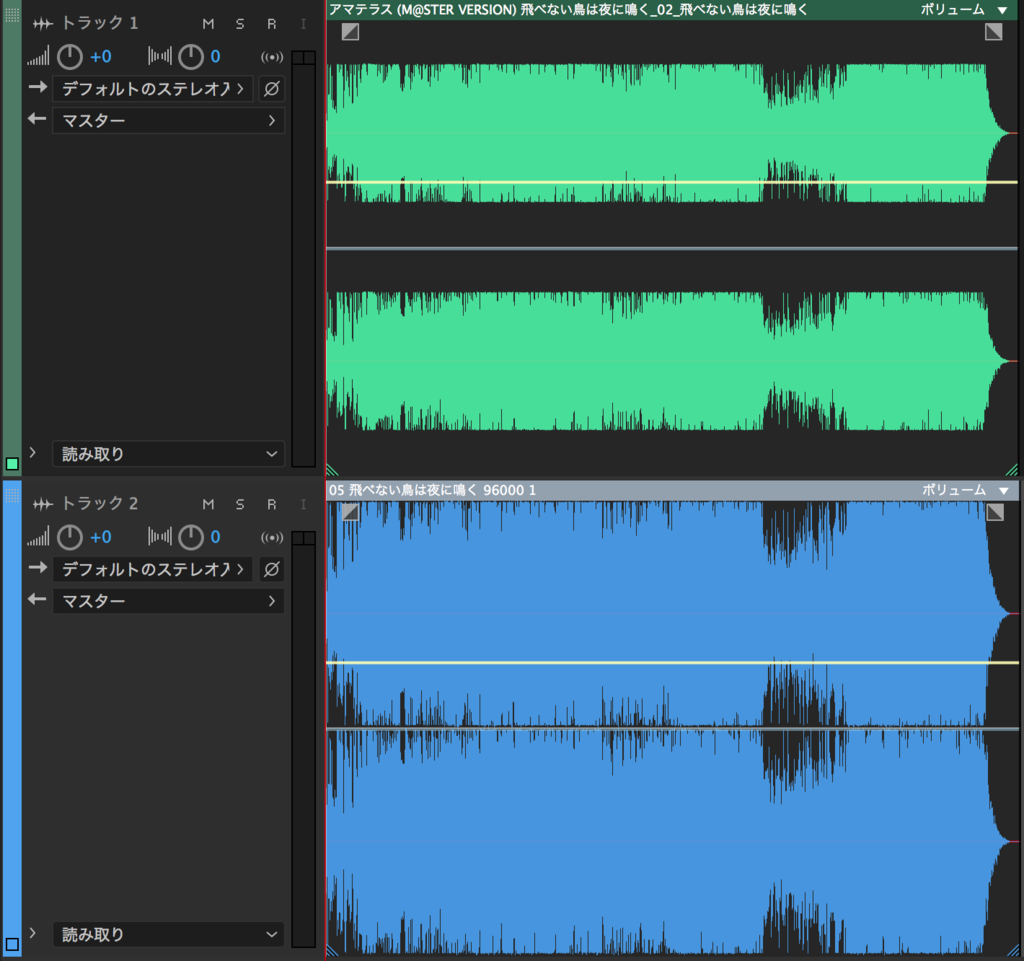Click Track 2 stereo pan knob
1024x961 pixels.
[x=191, y=537]
